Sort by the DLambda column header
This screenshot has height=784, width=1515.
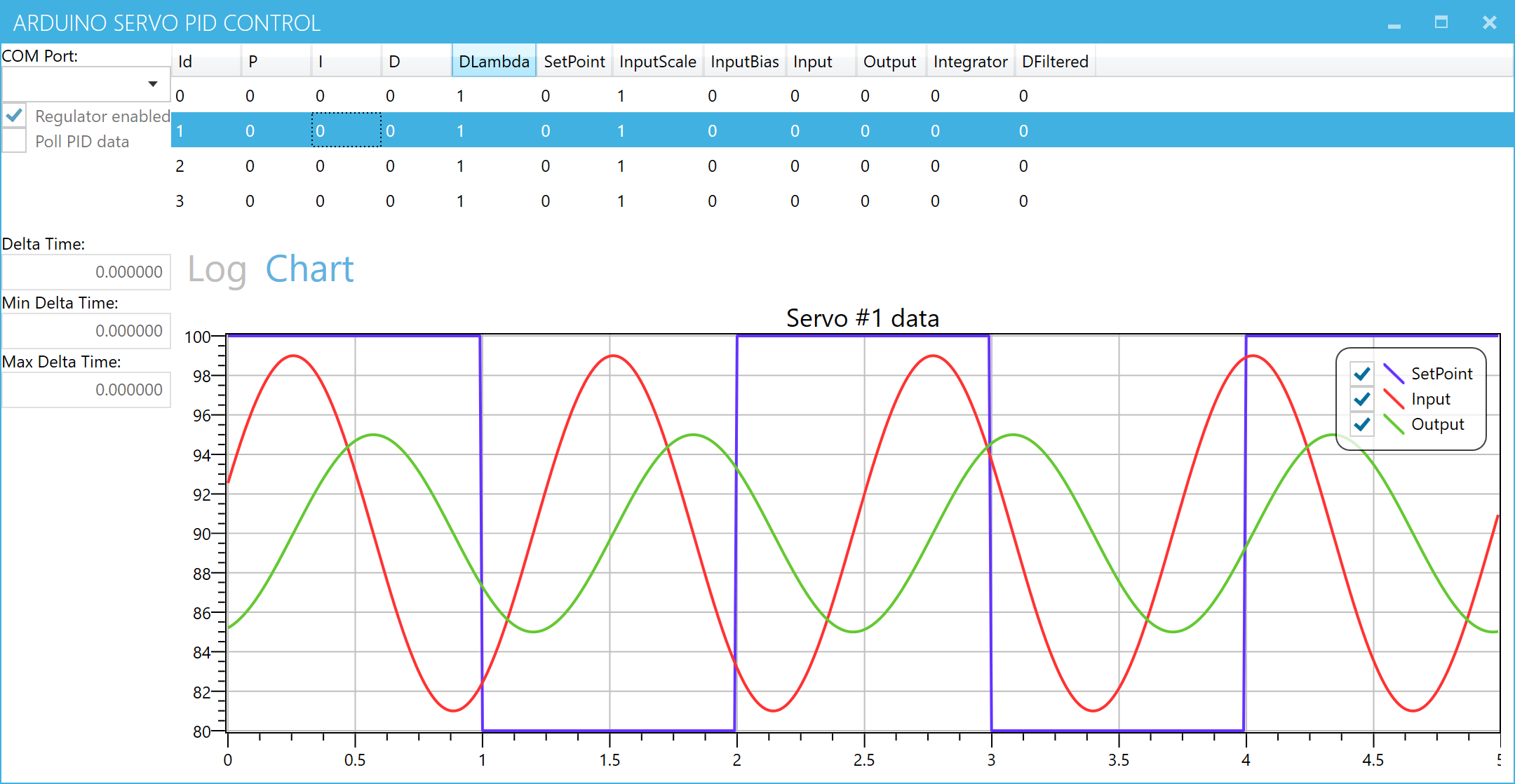click(x=493, y=62)
